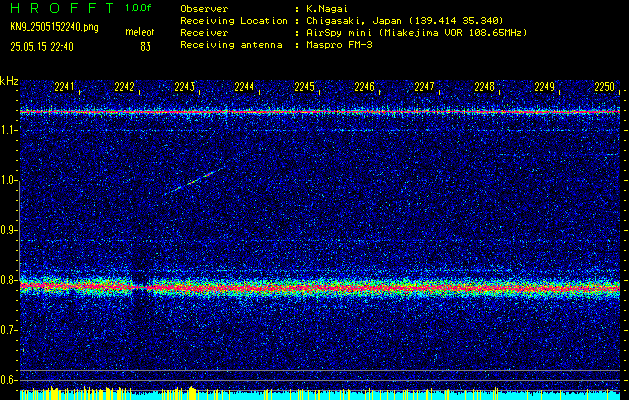Click the Observer label
Screen dimensions: 629x400
click(204, 9)
